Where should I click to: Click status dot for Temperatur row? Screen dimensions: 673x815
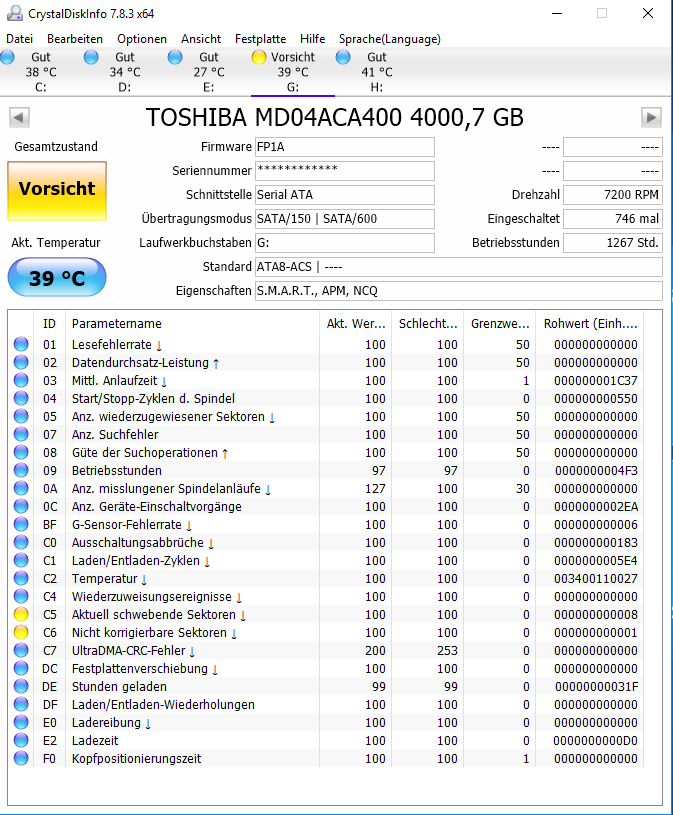click(x=21, y=579)
